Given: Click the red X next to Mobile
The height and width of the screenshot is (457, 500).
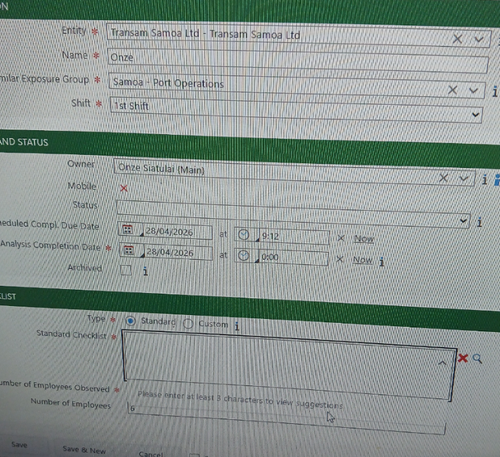Looking at the screenshot, I should click(124, 188).
